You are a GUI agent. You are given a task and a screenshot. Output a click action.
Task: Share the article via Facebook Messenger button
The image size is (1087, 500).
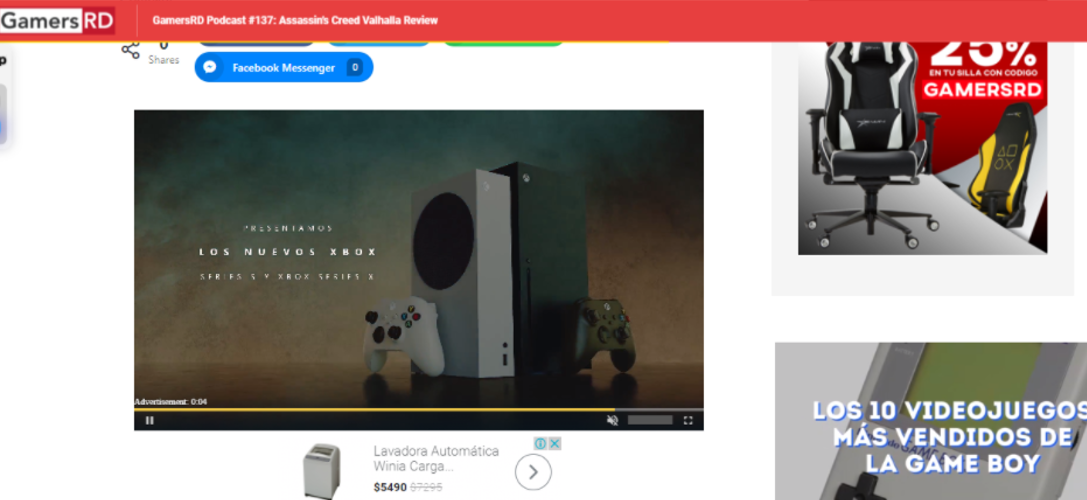284,67
